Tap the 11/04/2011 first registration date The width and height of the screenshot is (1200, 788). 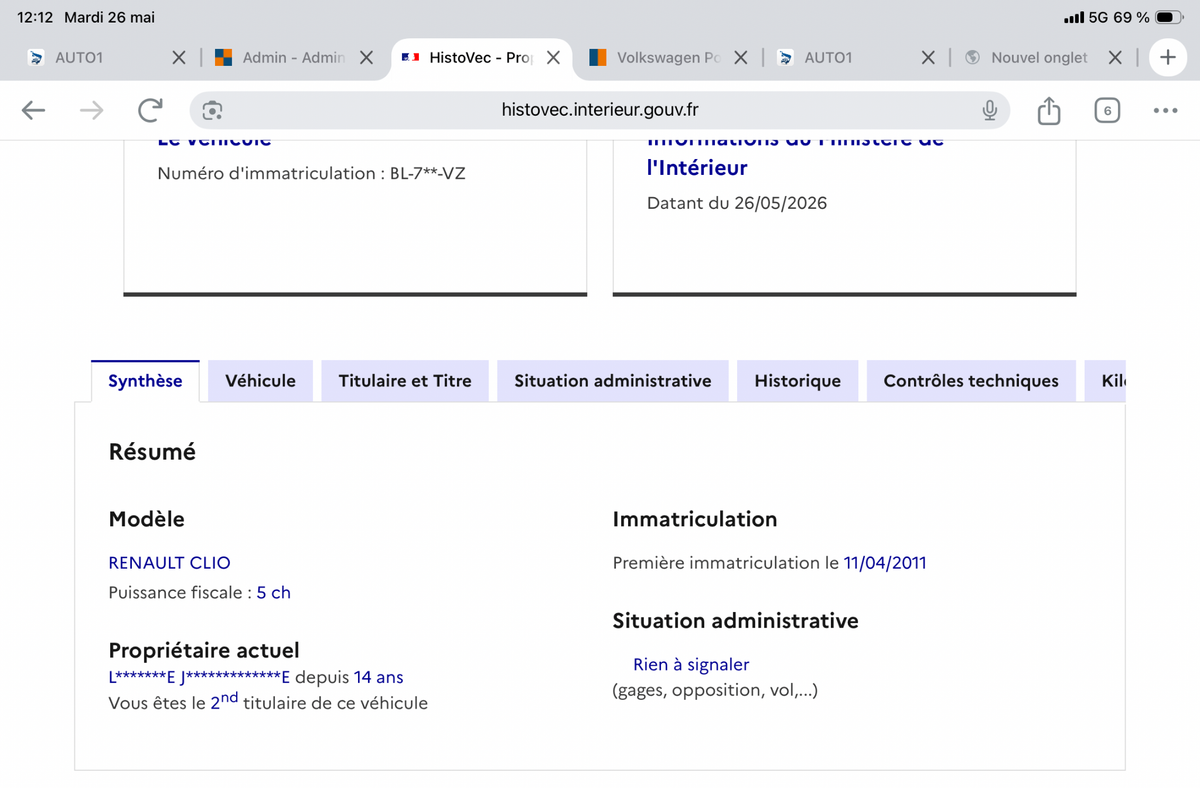[x=885, y=563]
